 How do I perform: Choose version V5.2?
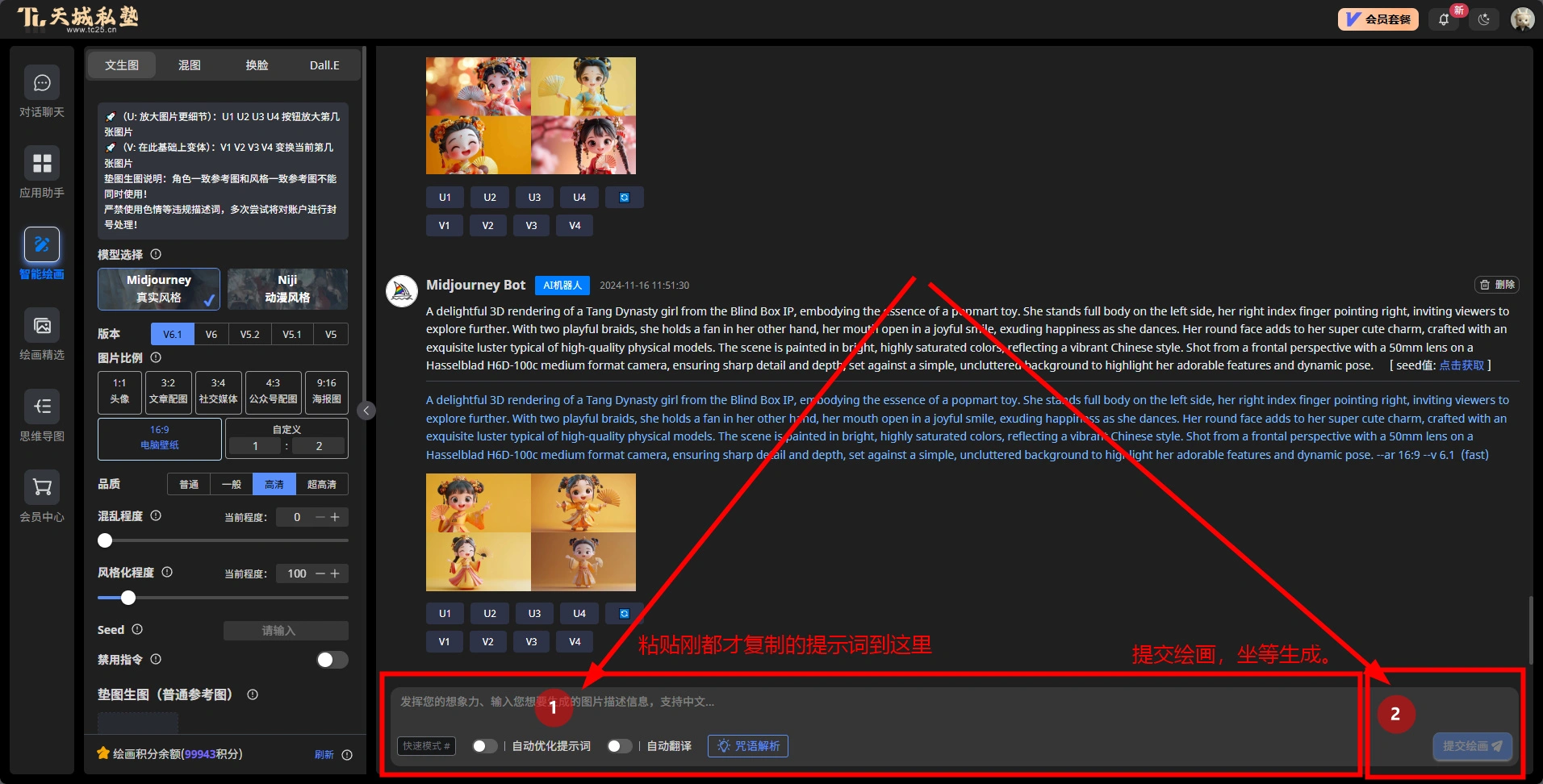pyautogui.click(x=250, y=334)
